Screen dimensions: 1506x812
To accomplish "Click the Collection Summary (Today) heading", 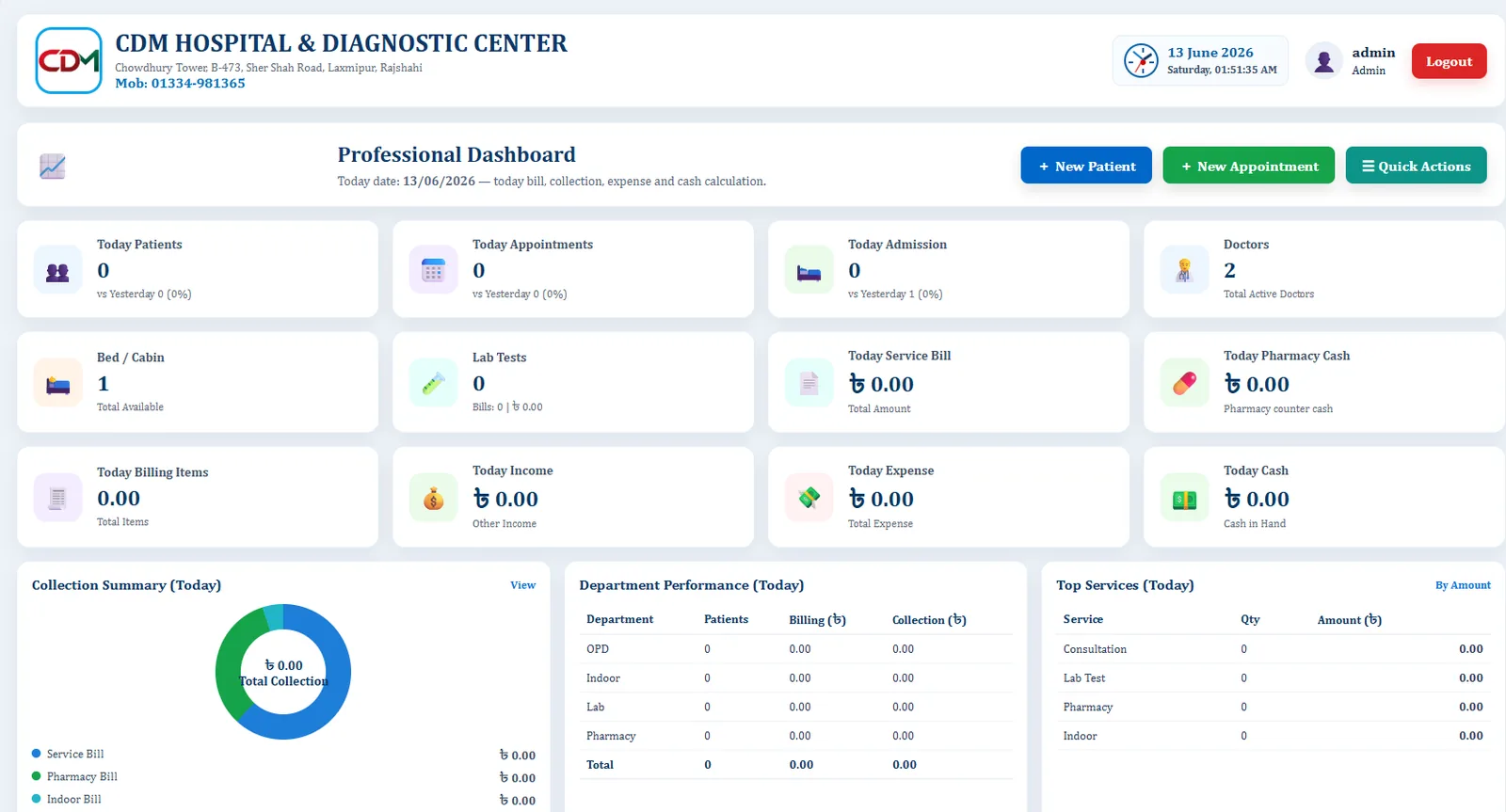I will 126,585.
